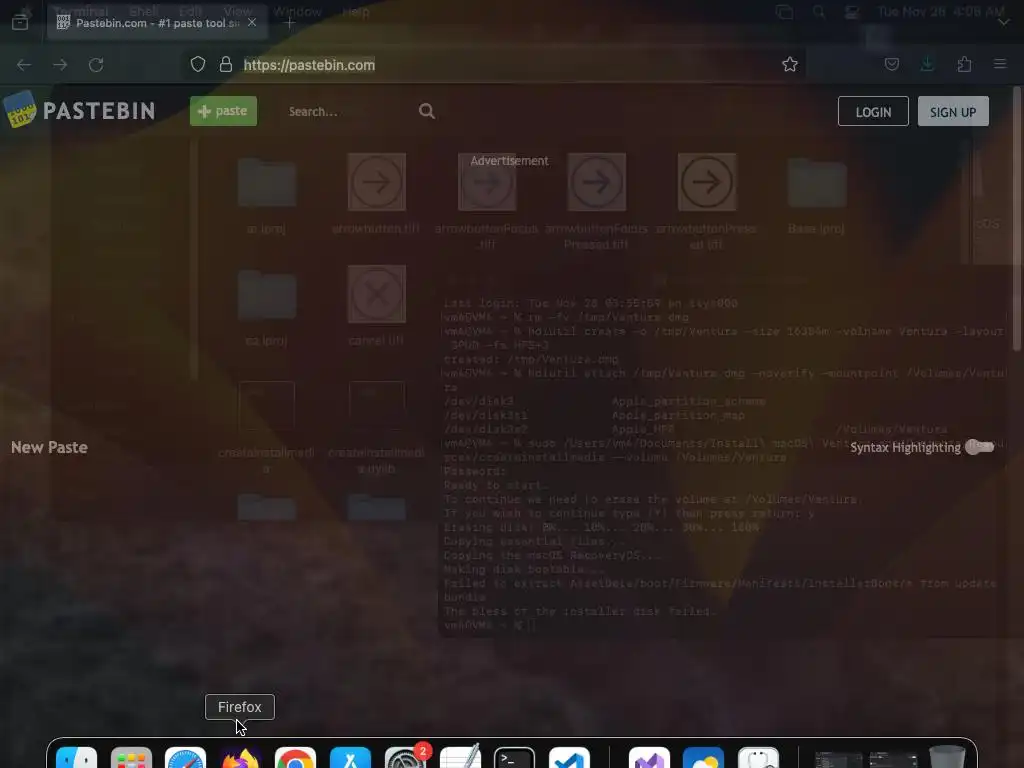Close the Pastebin.com tab
The image size is (1024, 768).
(x=252, y=22)
